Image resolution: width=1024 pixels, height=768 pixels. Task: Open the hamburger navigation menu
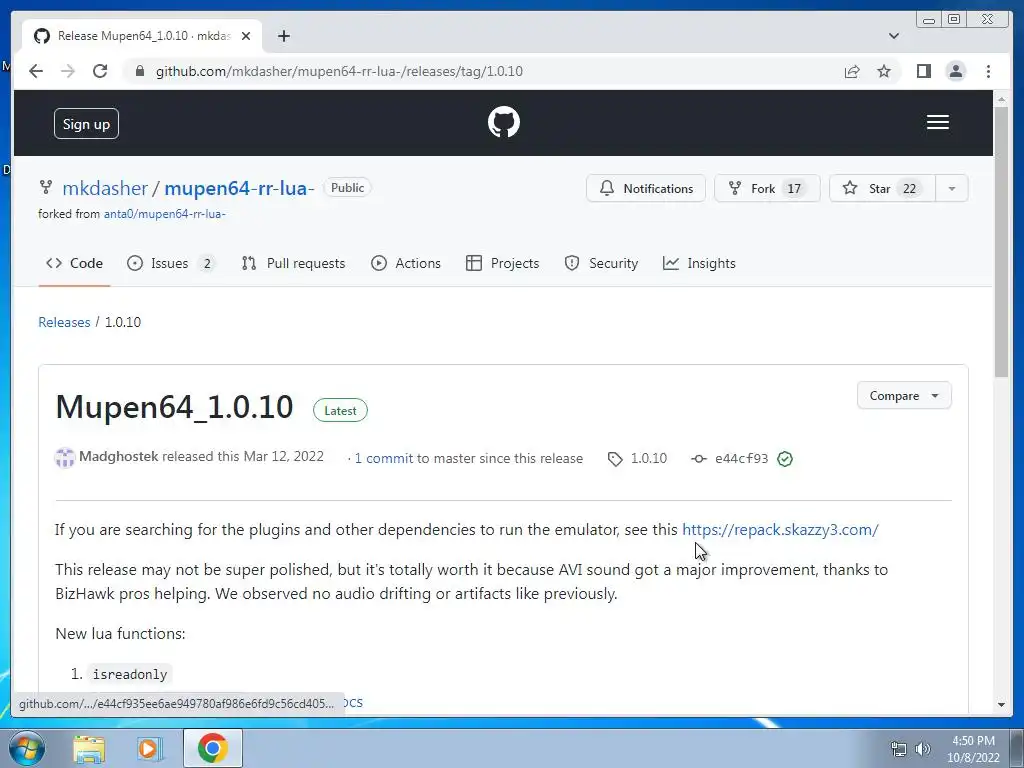click(x=938, y=122)
